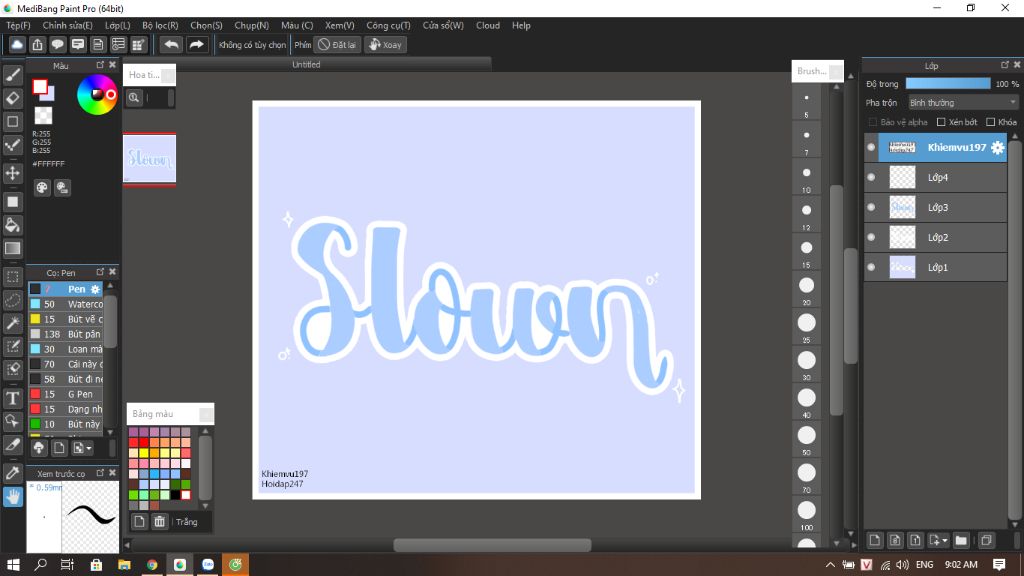Select the Gradient tool
The width and height of the screenshot is (1024, 576).
[x=12, y=248]
